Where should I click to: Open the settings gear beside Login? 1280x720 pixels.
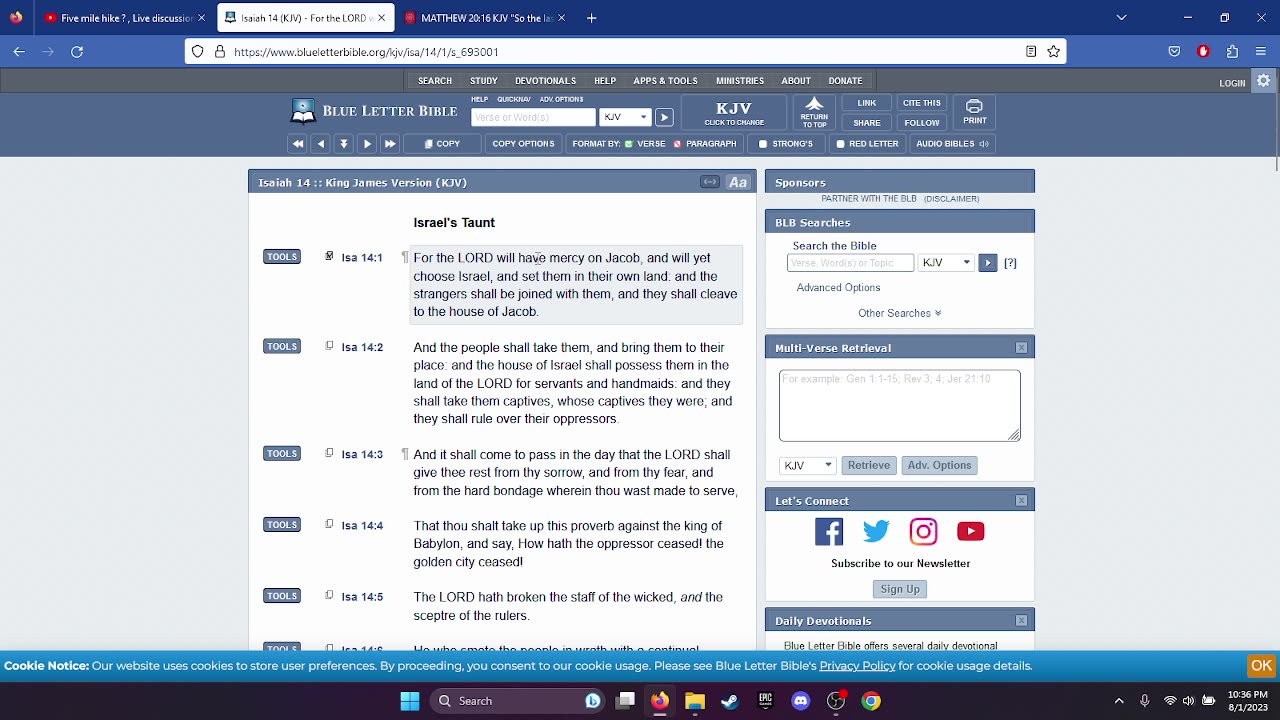1264,81
